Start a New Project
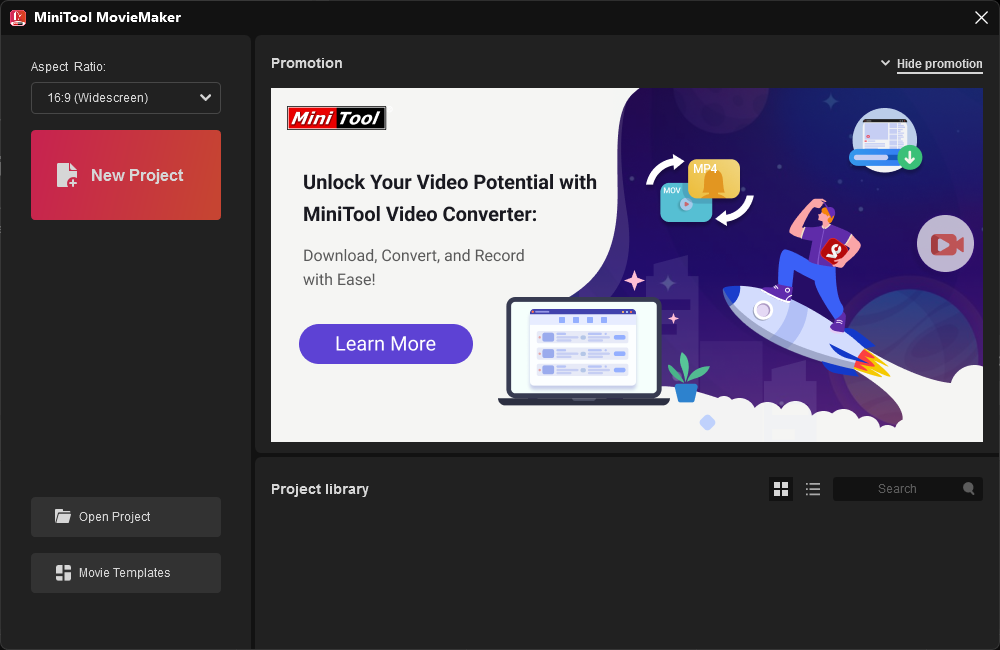The image size is (1000, 650). point(137,175)
